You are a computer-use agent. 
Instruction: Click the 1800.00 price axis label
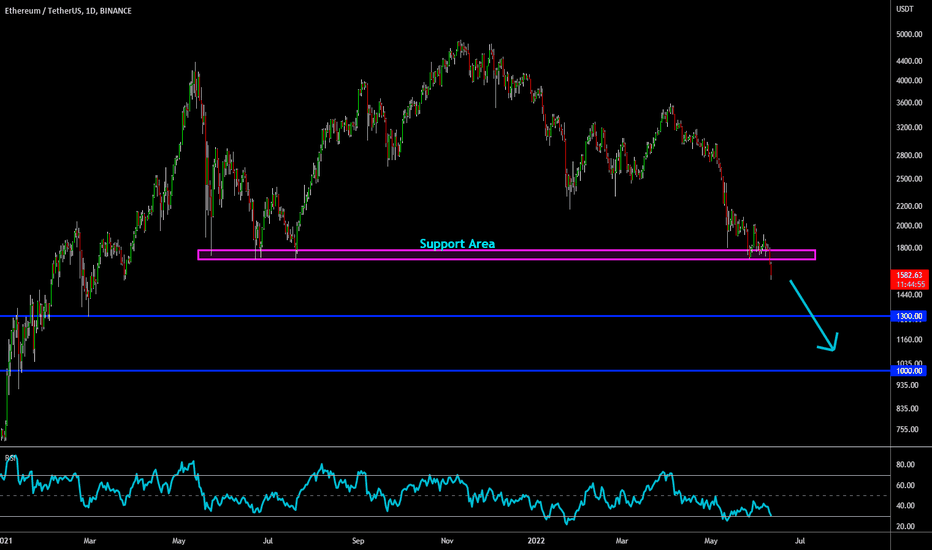tap(909, 249)
